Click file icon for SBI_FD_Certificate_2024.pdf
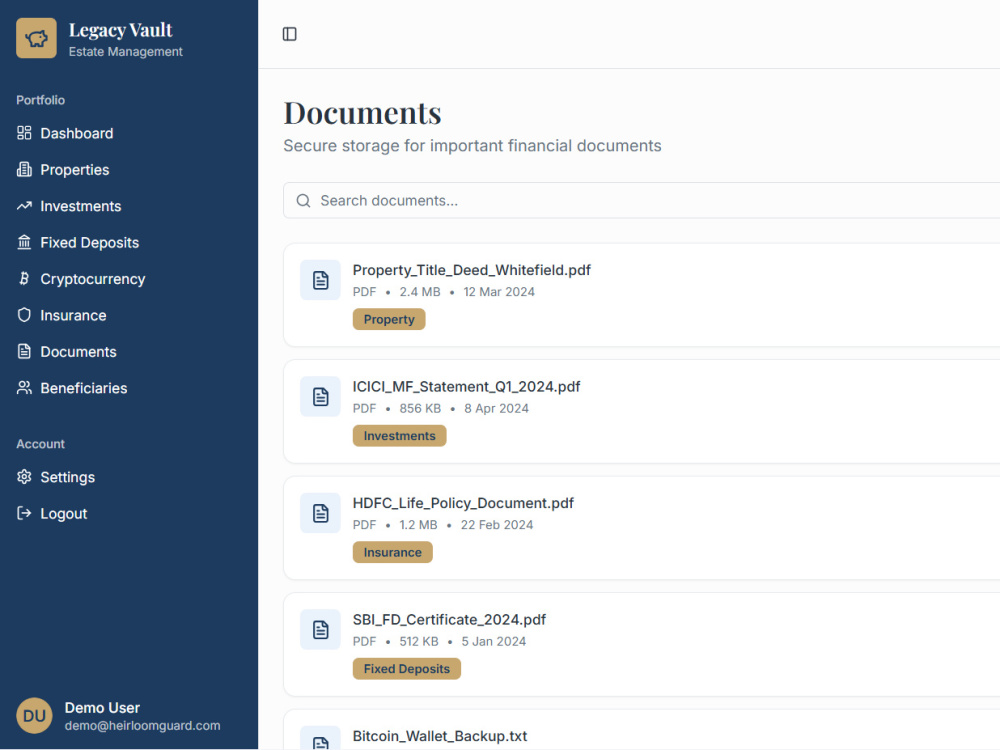The width and height of the screenshot is (1000, 750). point(320,629)
